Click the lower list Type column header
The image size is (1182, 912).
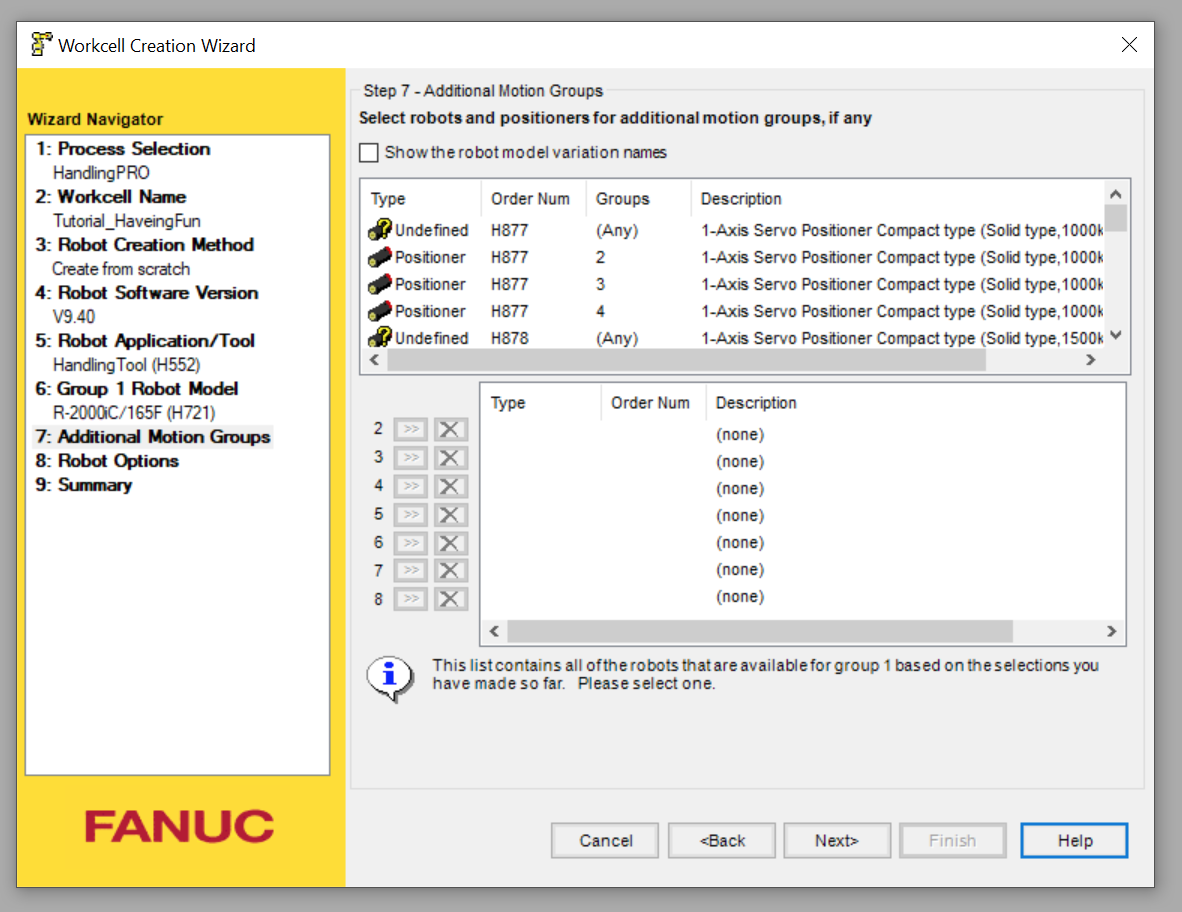(540, 403)
